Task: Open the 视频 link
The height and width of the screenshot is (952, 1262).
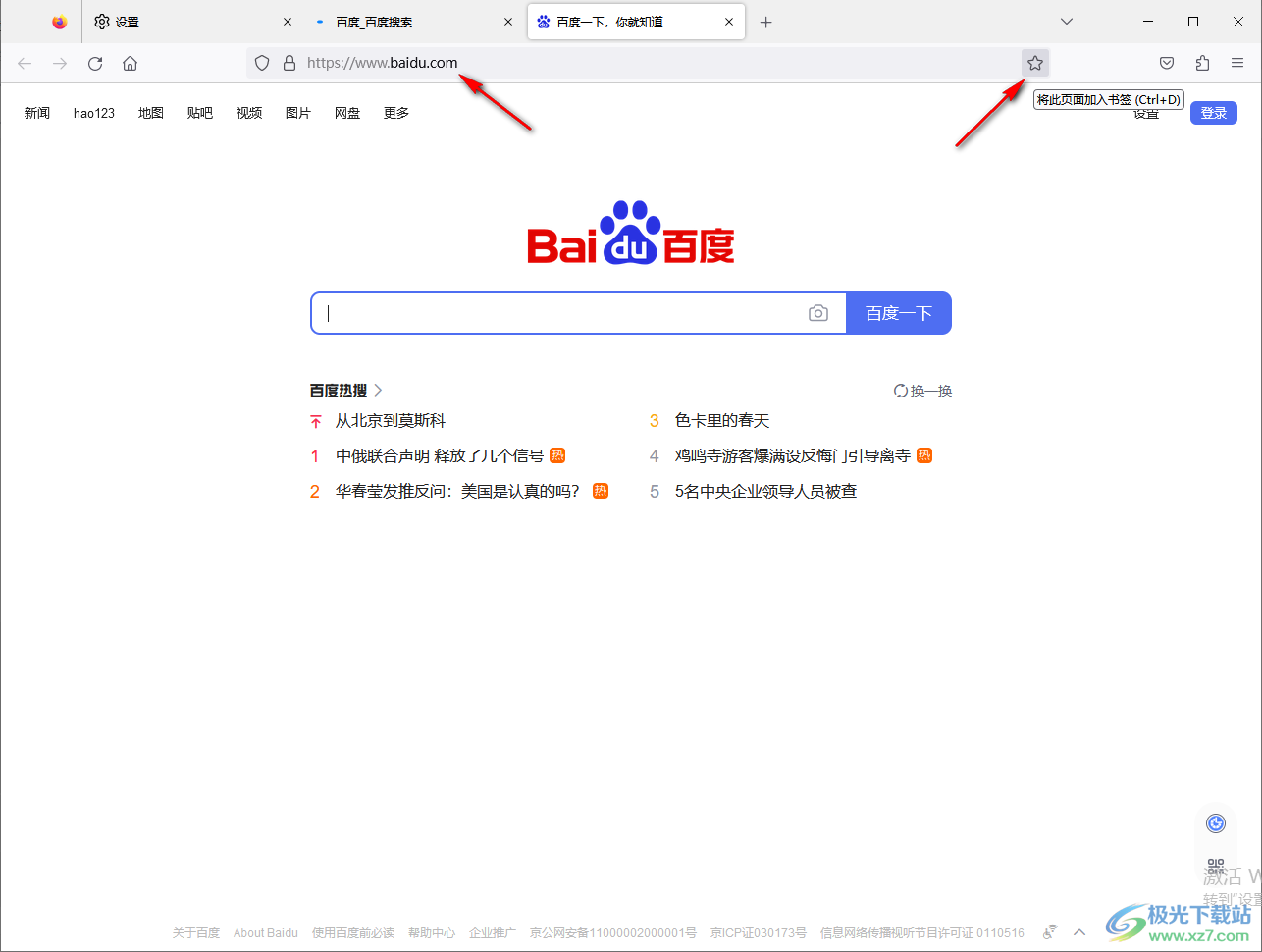Action: 249,113
